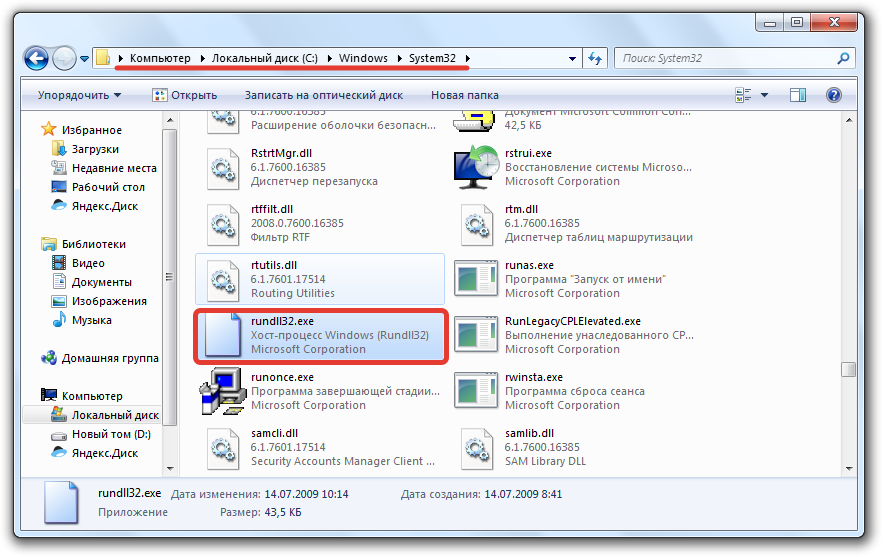Click Записать на оптический диск

click(324, 95)
